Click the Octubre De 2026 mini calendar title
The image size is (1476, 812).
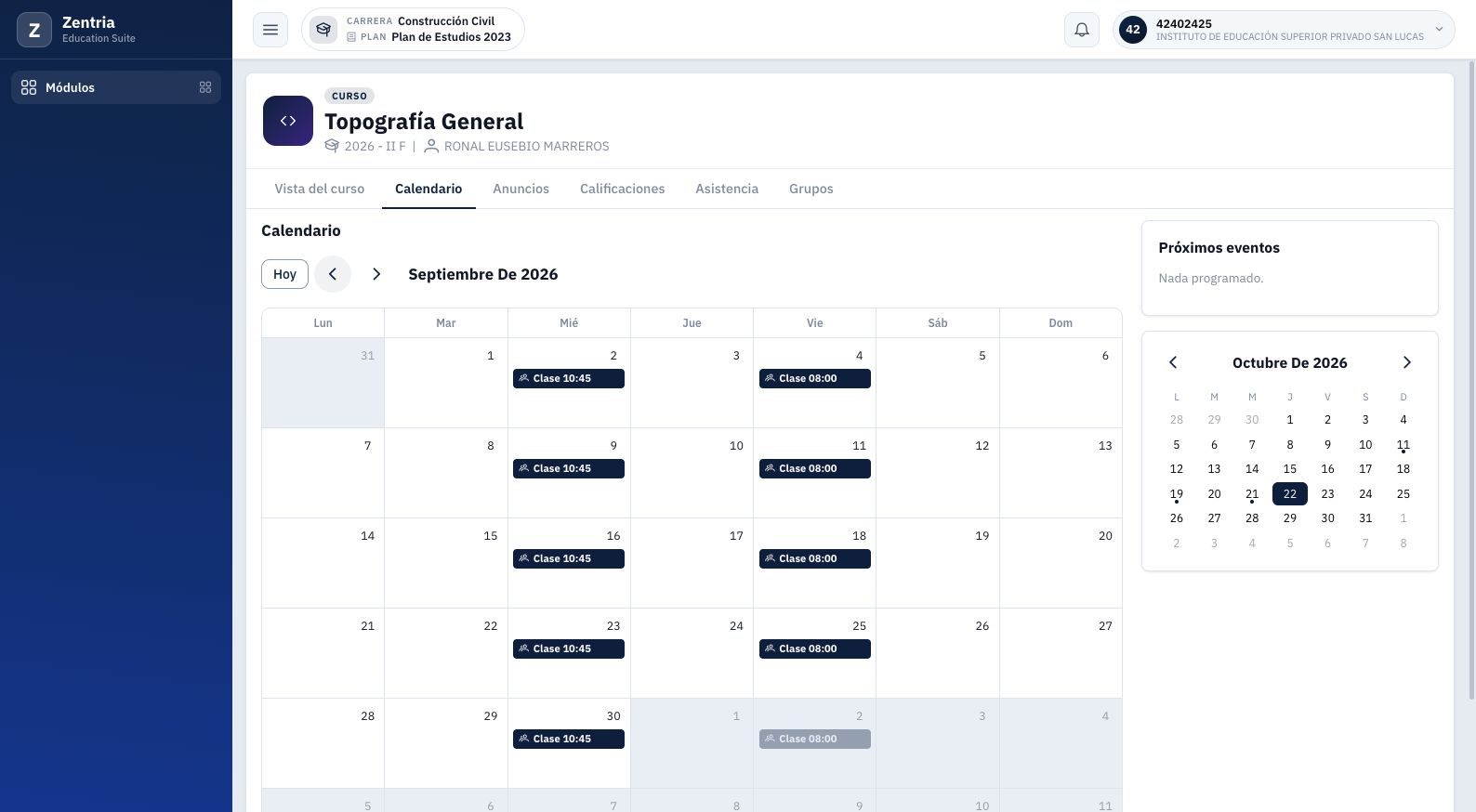pos(1290,362)
